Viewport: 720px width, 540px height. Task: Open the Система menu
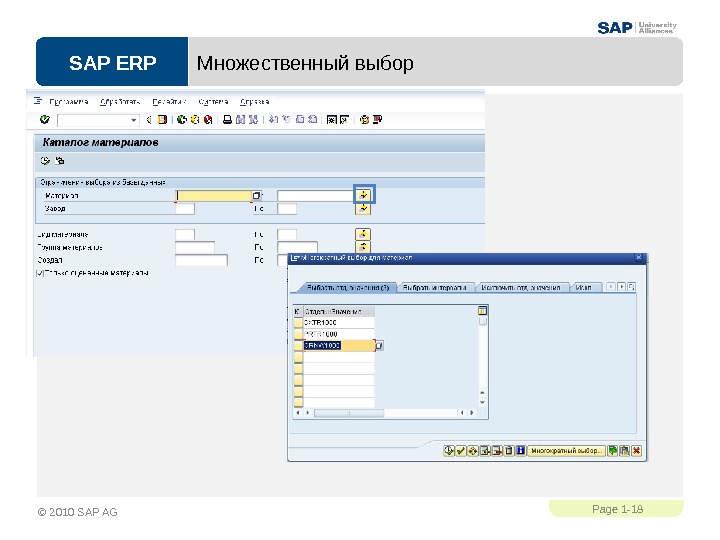click(213, 101)
